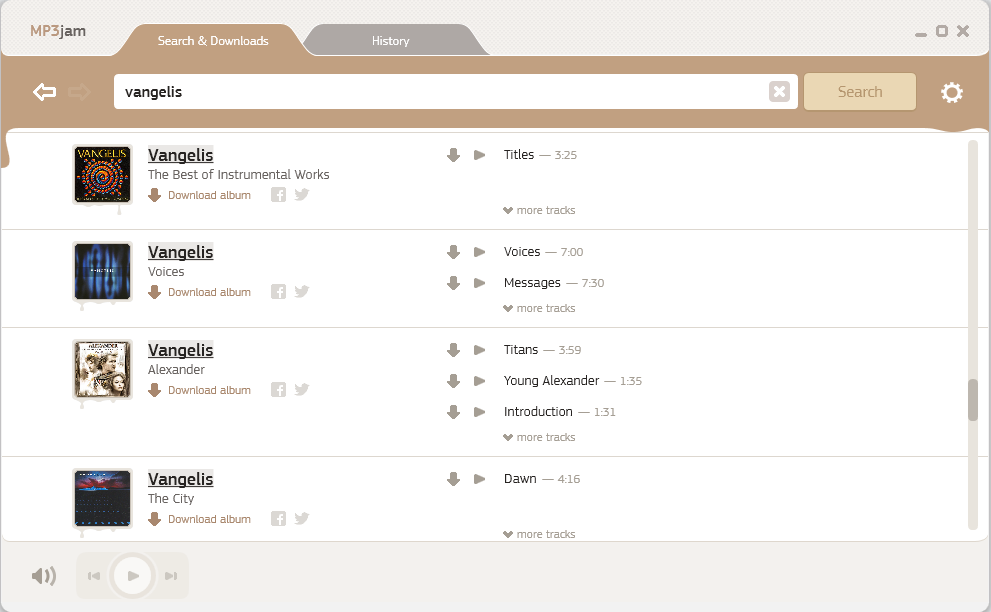The width and height of the screenshot is (991, 612).
Task: Toggle the volume speaker icon
Action: 44,576
